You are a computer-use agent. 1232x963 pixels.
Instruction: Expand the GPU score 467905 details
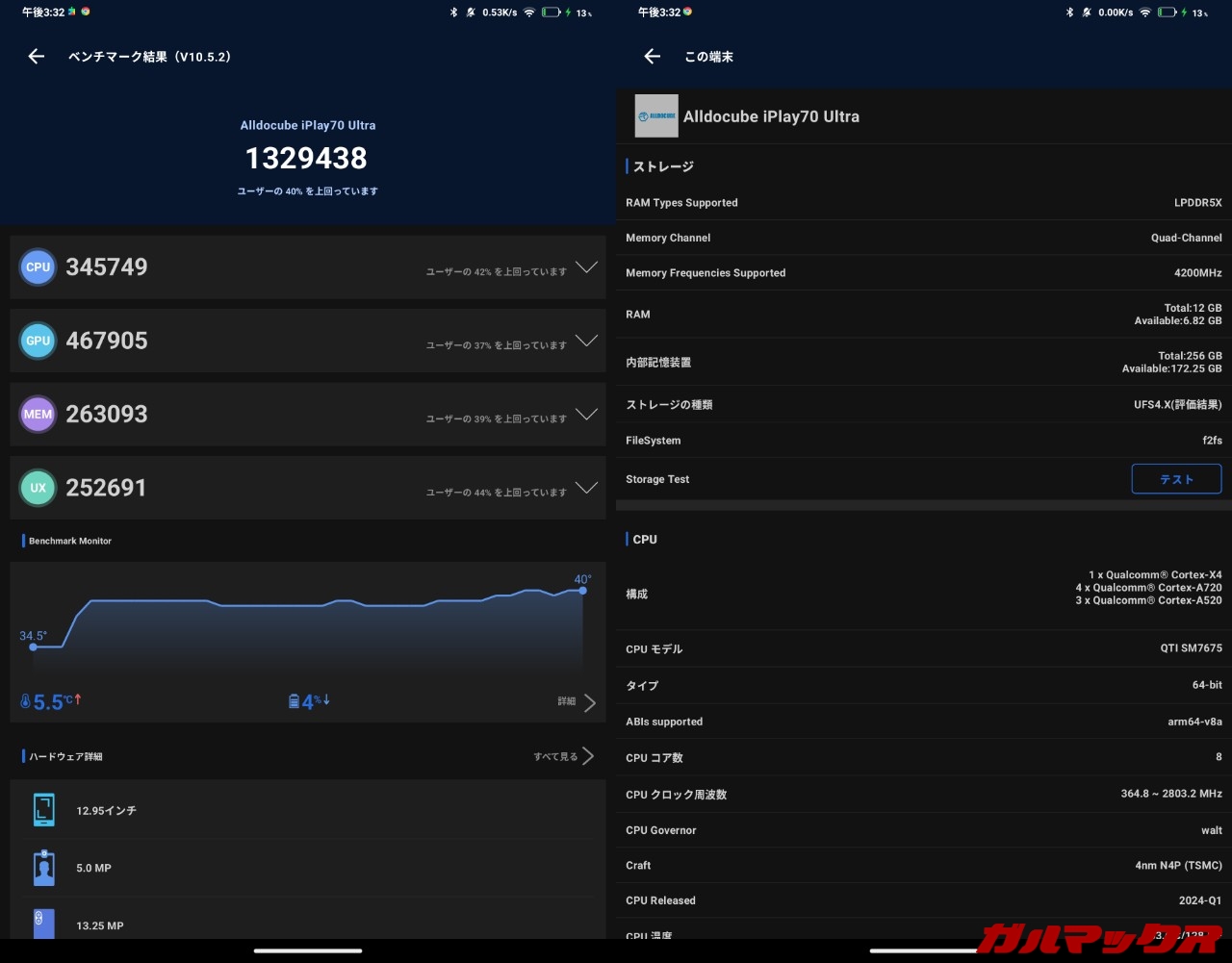click(x=585, y=341)
